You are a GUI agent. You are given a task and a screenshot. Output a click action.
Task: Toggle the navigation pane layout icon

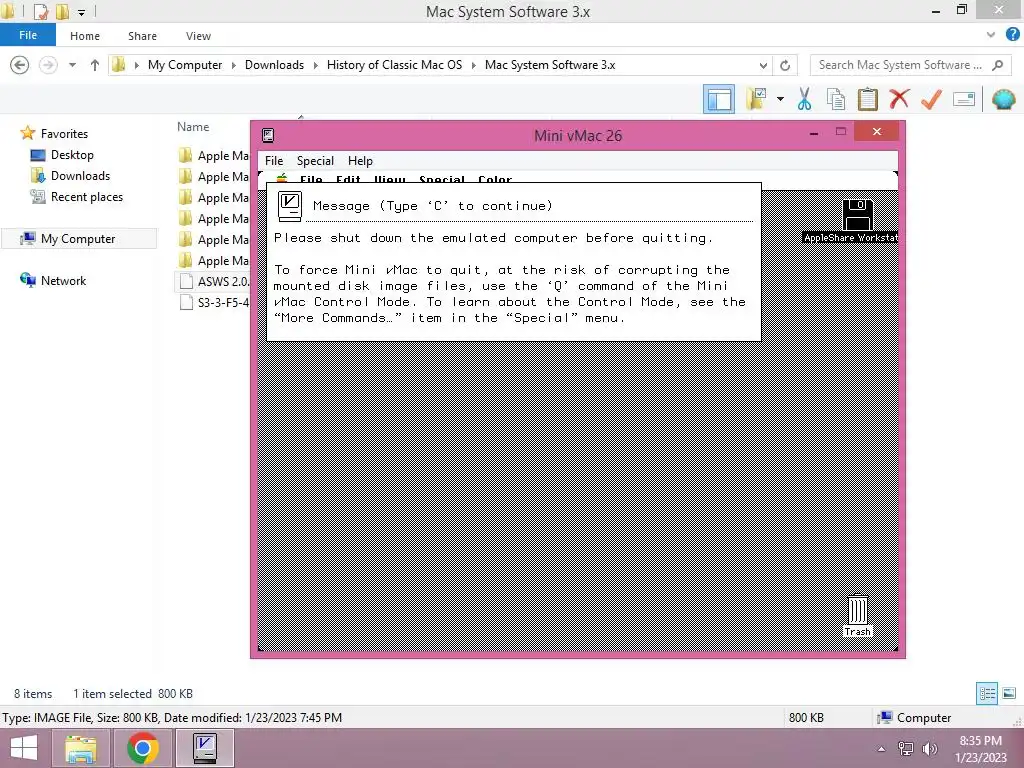pos(718,99)
